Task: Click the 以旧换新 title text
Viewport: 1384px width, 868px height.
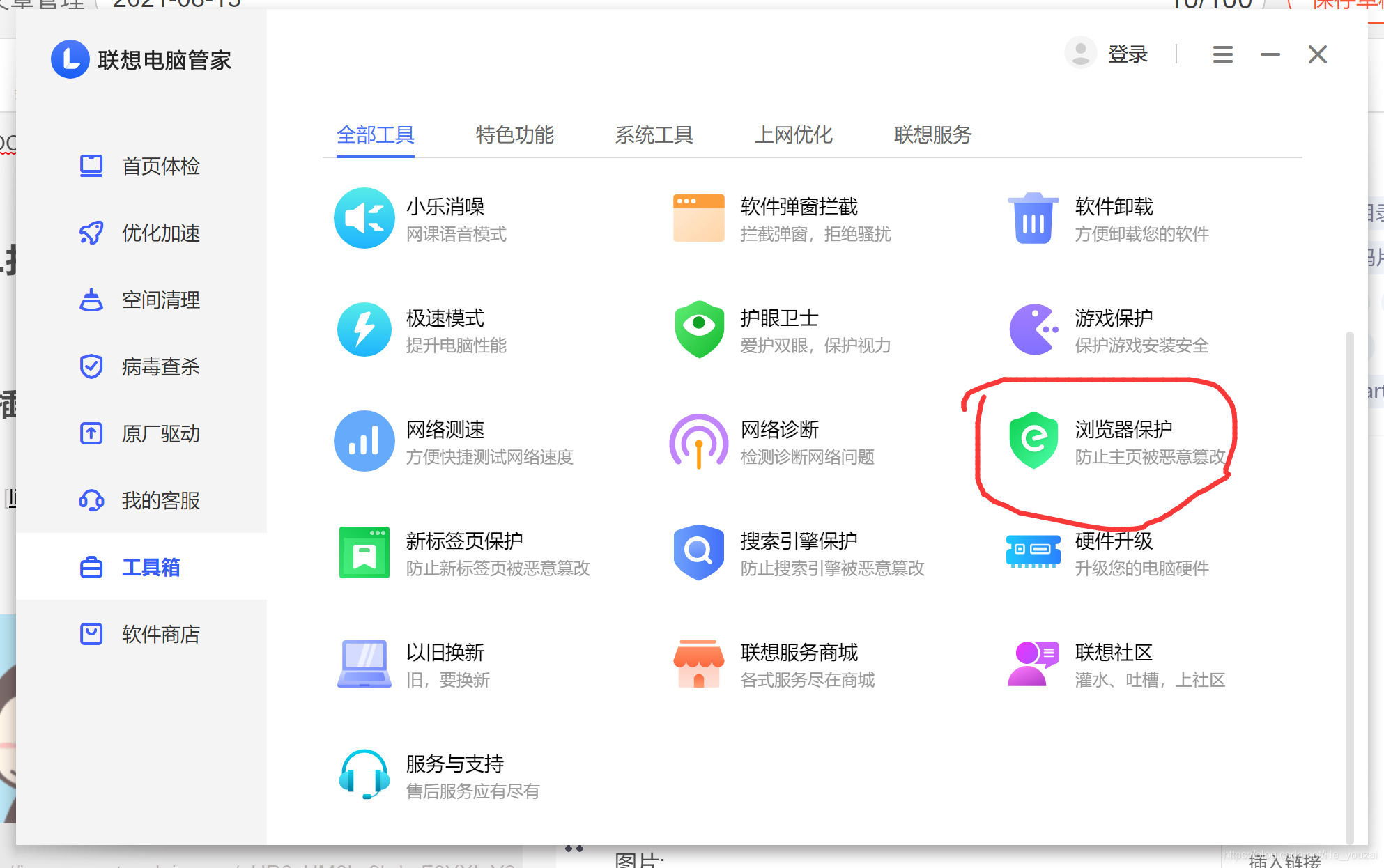Action: click(445, 653)
